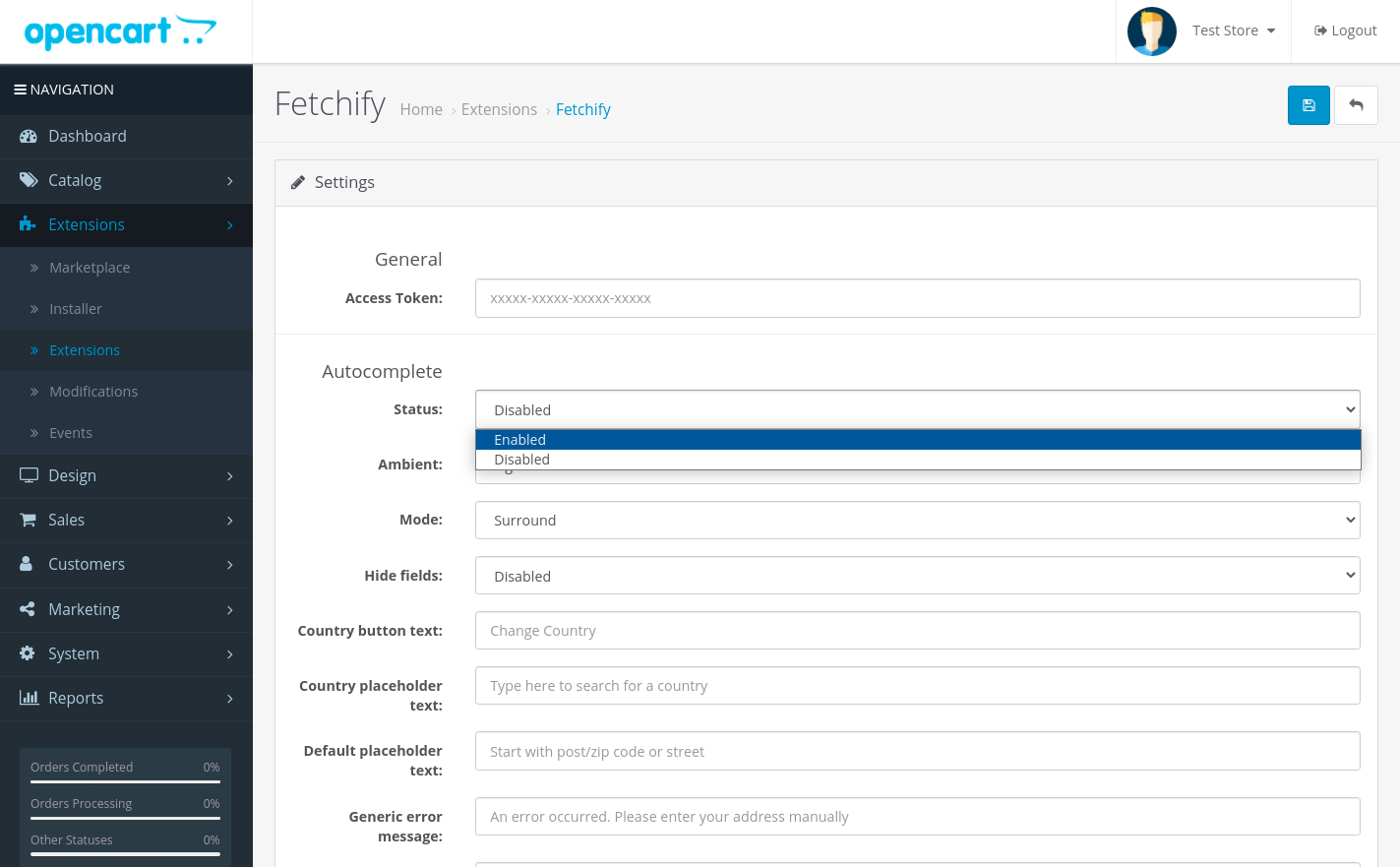1400x867 pixels.
Task: Click the Customers person icon
Action: coord(27,564)
